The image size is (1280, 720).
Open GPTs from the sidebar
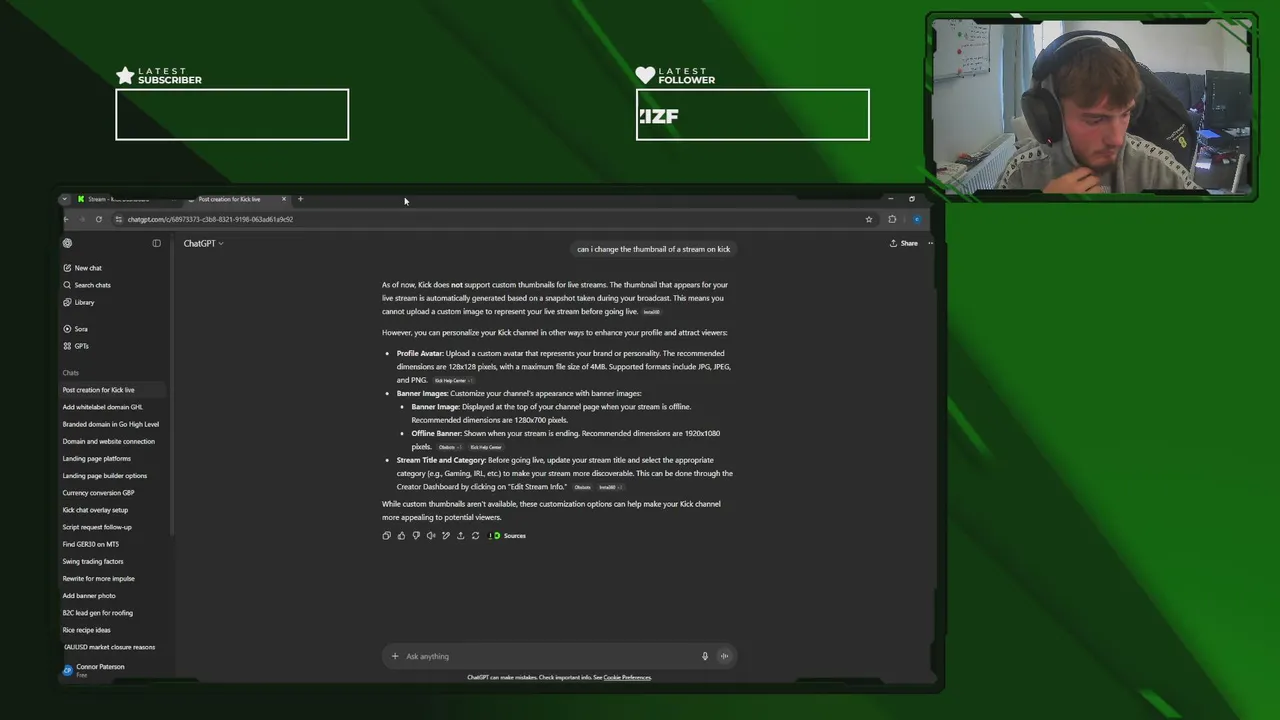pos(76,346)
